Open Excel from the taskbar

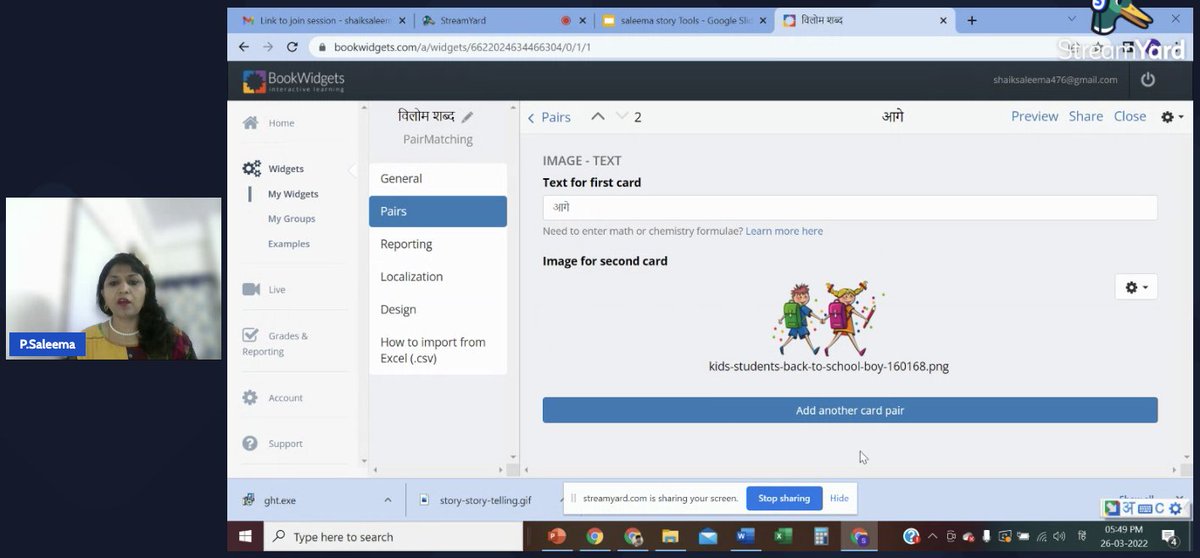[x=784, y=537]
